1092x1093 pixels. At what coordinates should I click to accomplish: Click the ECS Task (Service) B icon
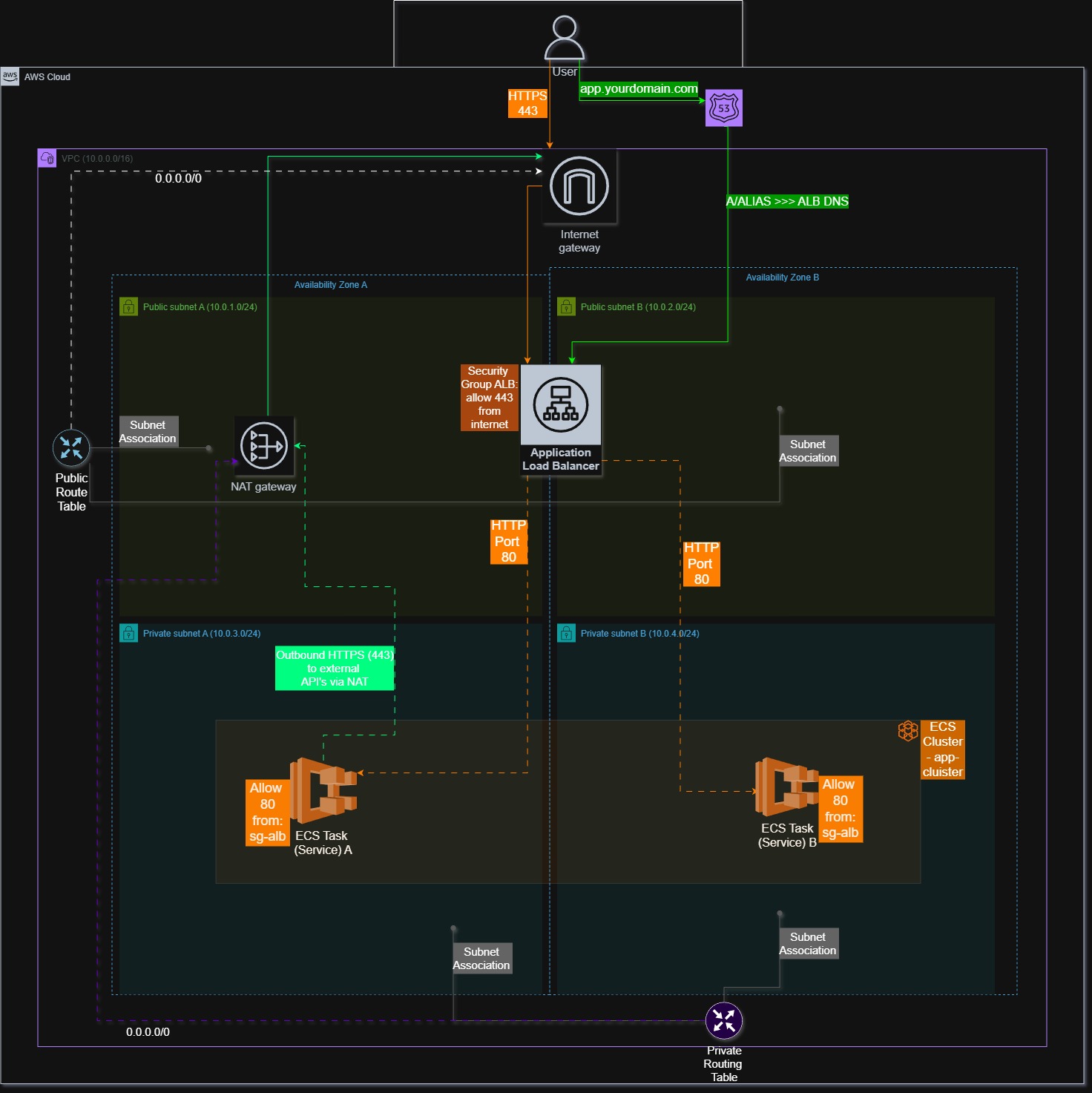786,787
